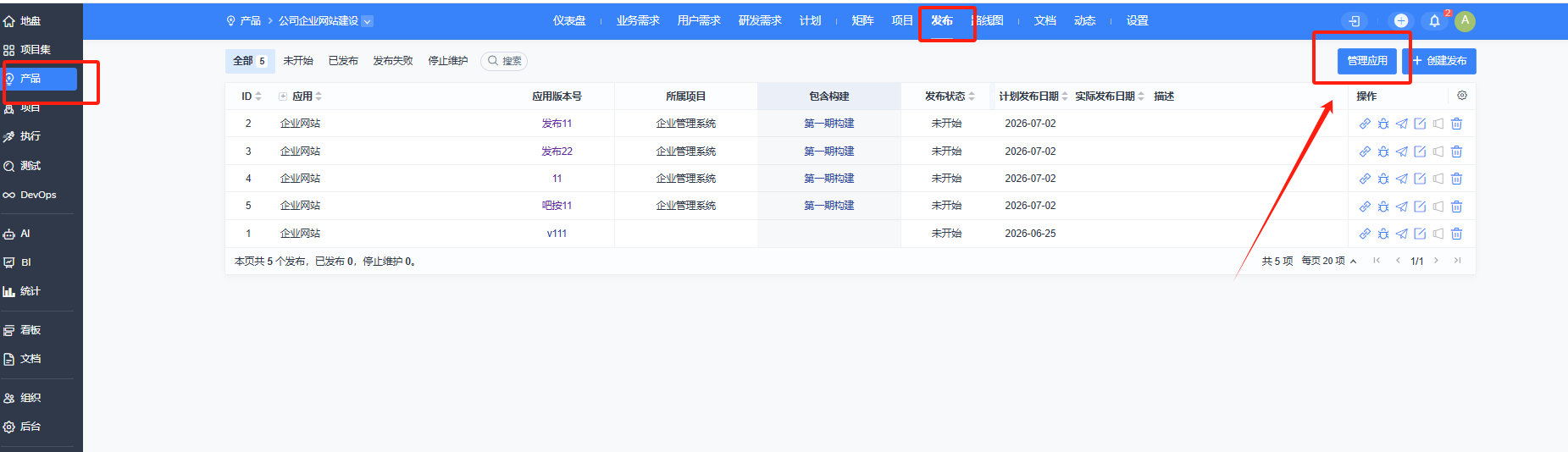Screen dimensions: 1568x452
Task: Switch to the 仪表盘 tab
Action: [x=569, y=21]
